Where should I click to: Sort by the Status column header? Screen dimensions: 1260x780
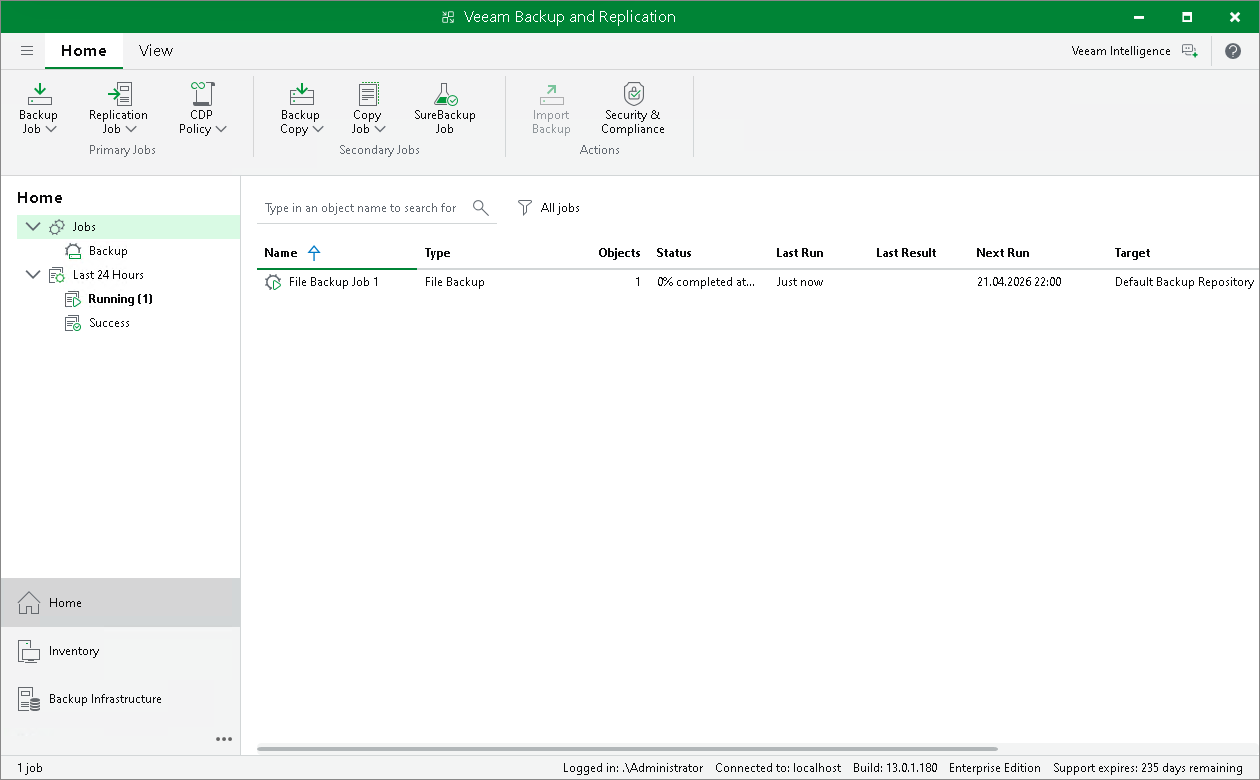tap(674, 253)
